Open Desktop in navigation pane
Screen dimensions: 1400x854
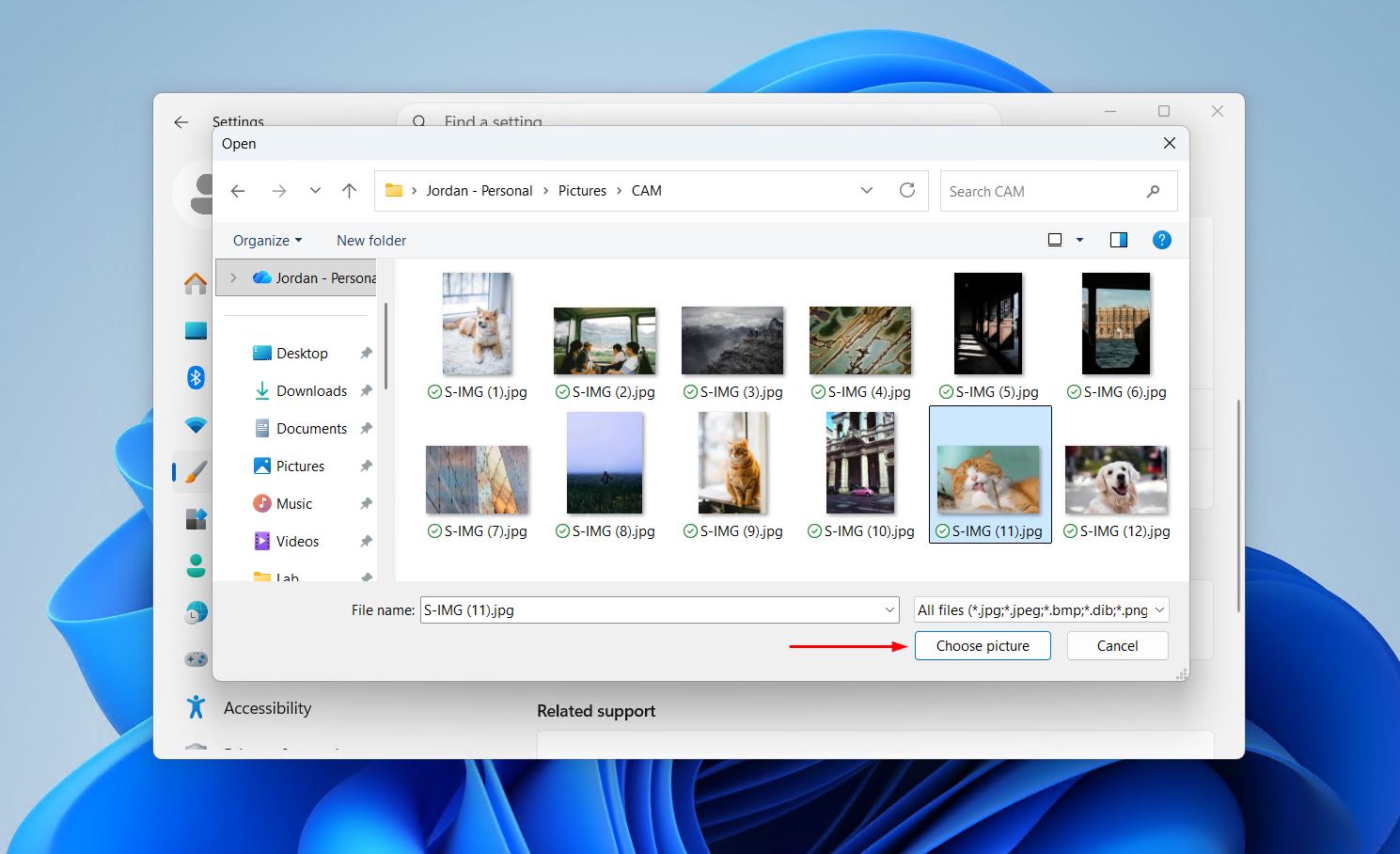(291, 354)
